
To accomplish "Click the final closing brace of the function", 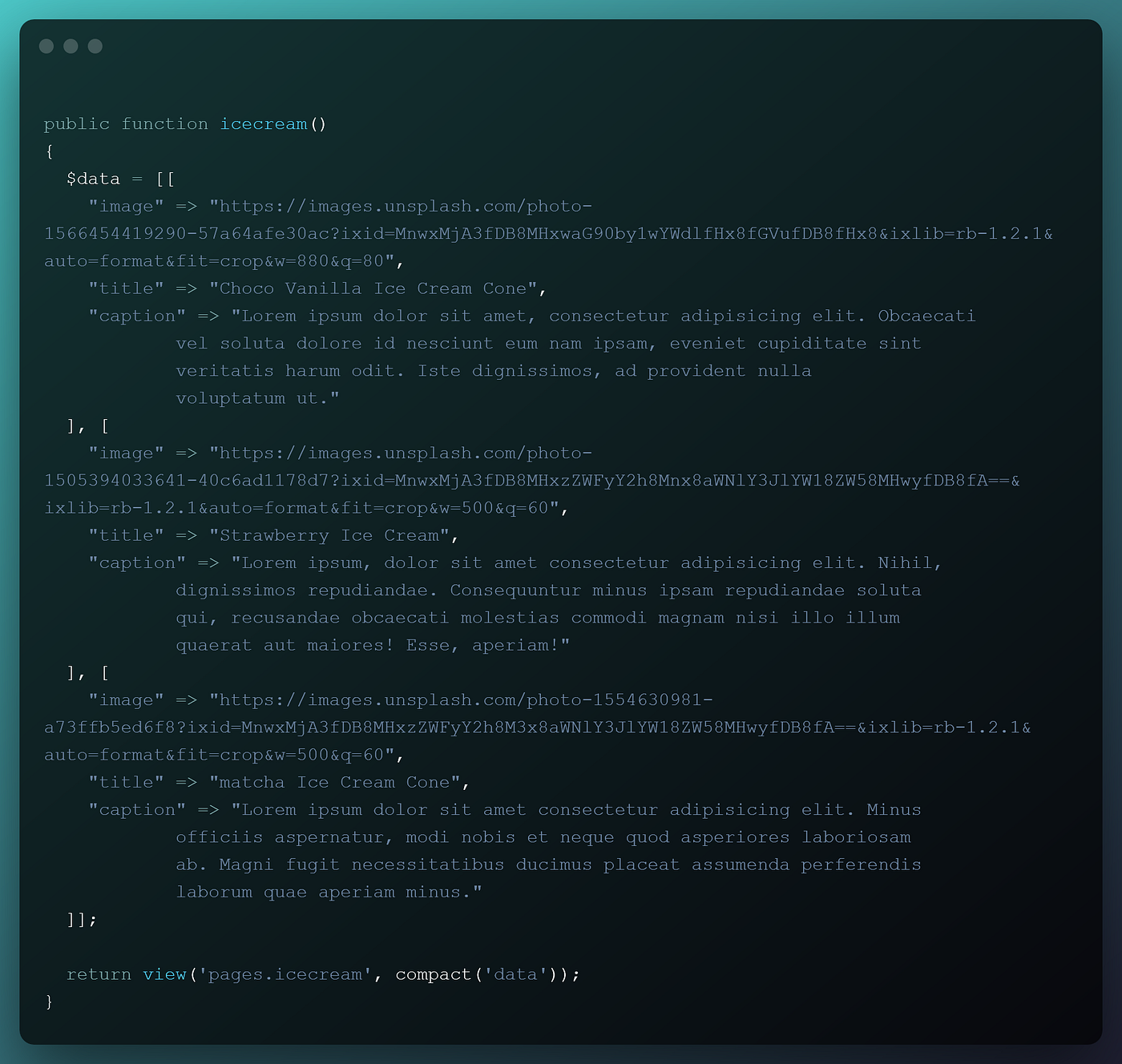I will coord(49,1001).
